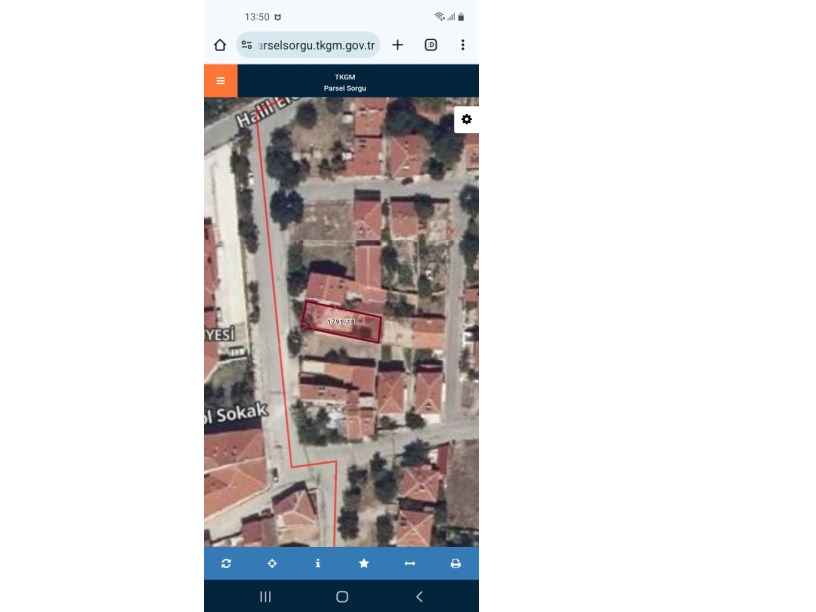This screenshot has width=816, height=612.
Task: Tap the locate crosshair icon
Action: click(272, 564)
